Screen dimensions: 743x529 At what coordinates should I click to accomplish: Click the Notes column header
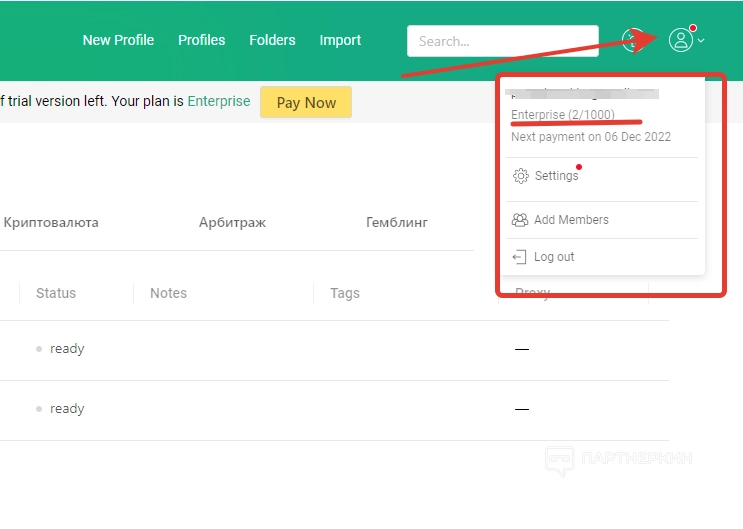click(169, 293)
